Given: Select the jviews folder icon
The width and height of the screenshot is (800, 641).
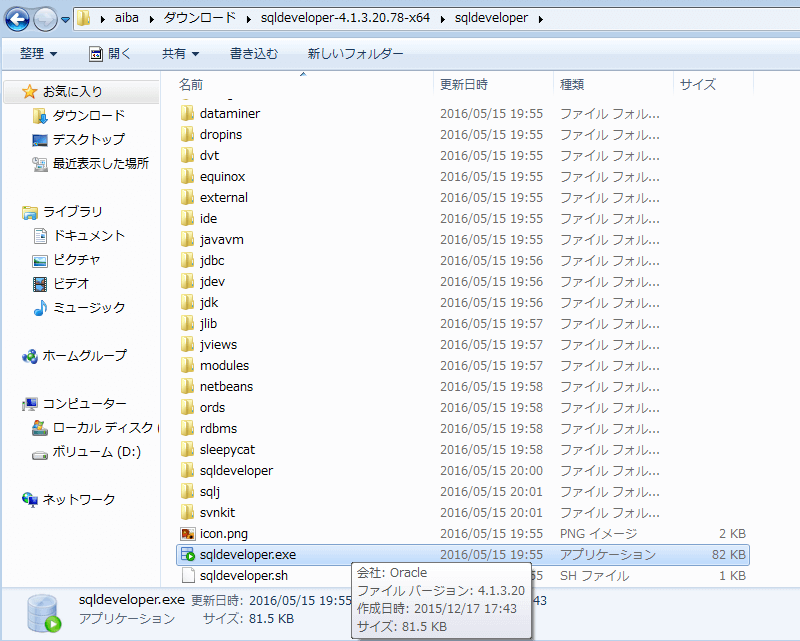Looking at the screenshot, I should (188, 344).
